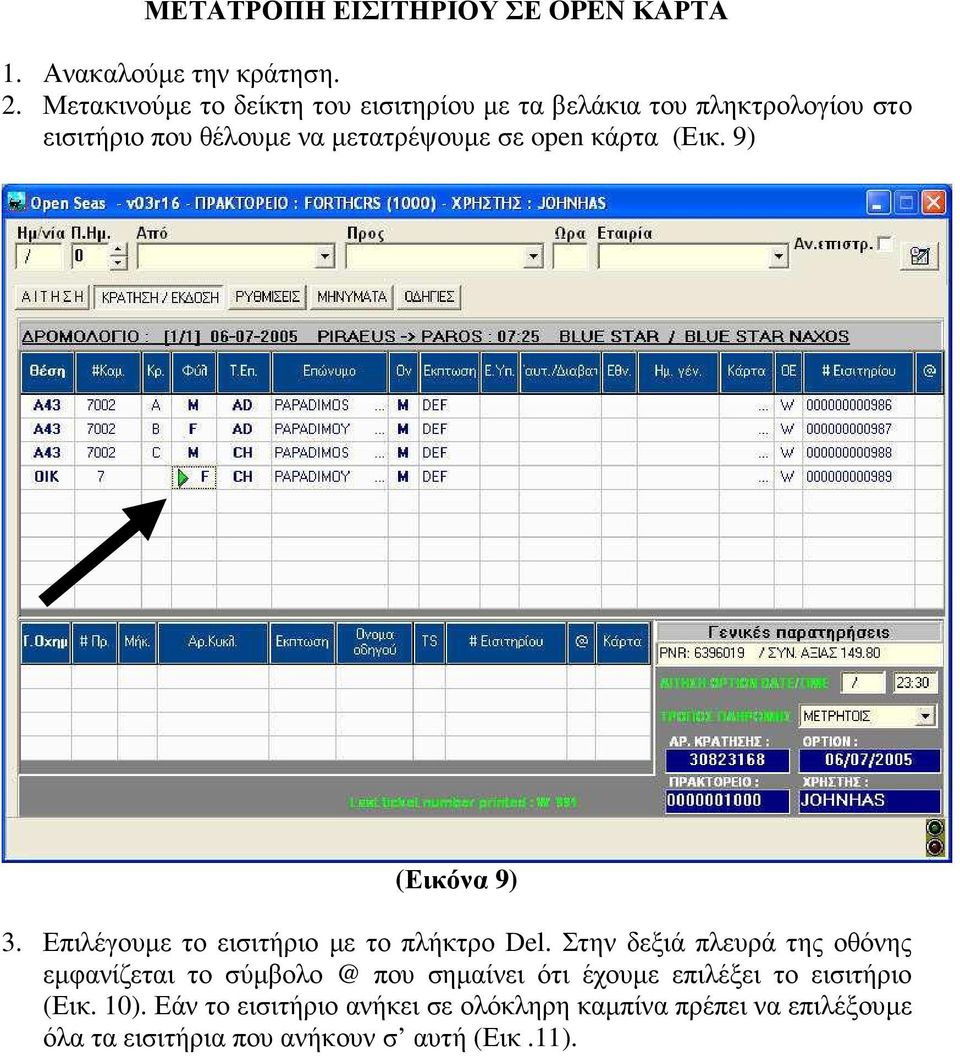
Task: Open the ΡΥΘΜΙΣΕΙΣ tab
Action: (x=267, y=297)
